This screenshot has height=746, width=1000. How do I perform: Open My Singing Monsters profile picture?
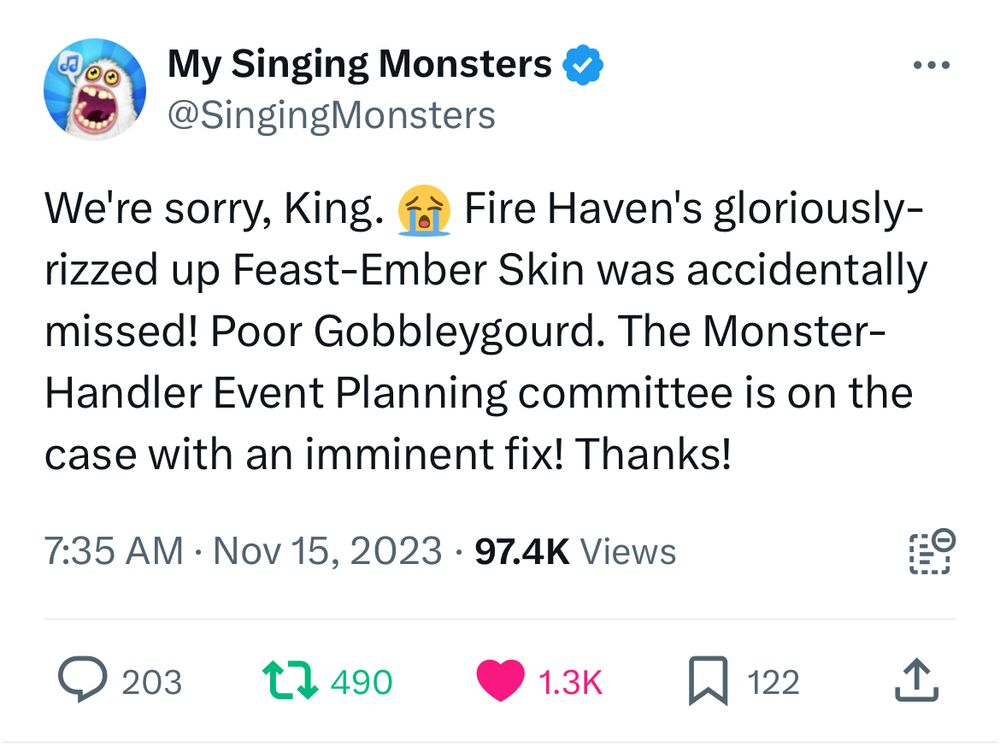coord(95,89)
